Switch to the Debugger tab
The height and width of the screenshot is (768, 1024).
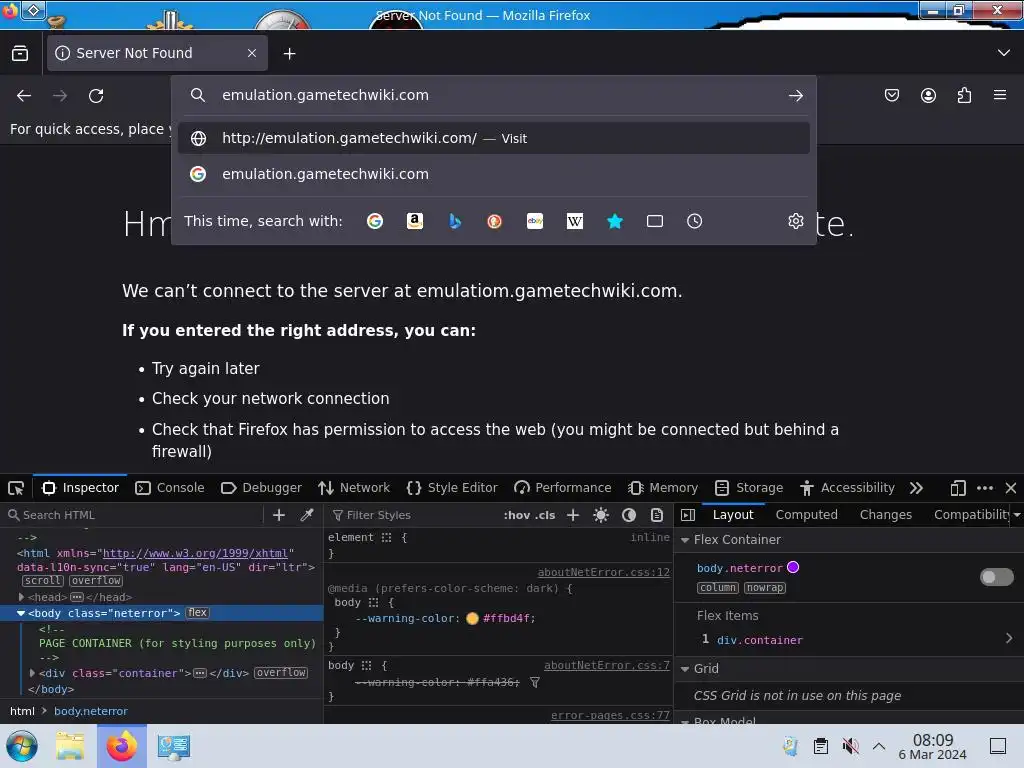click(x=261, y=488)
